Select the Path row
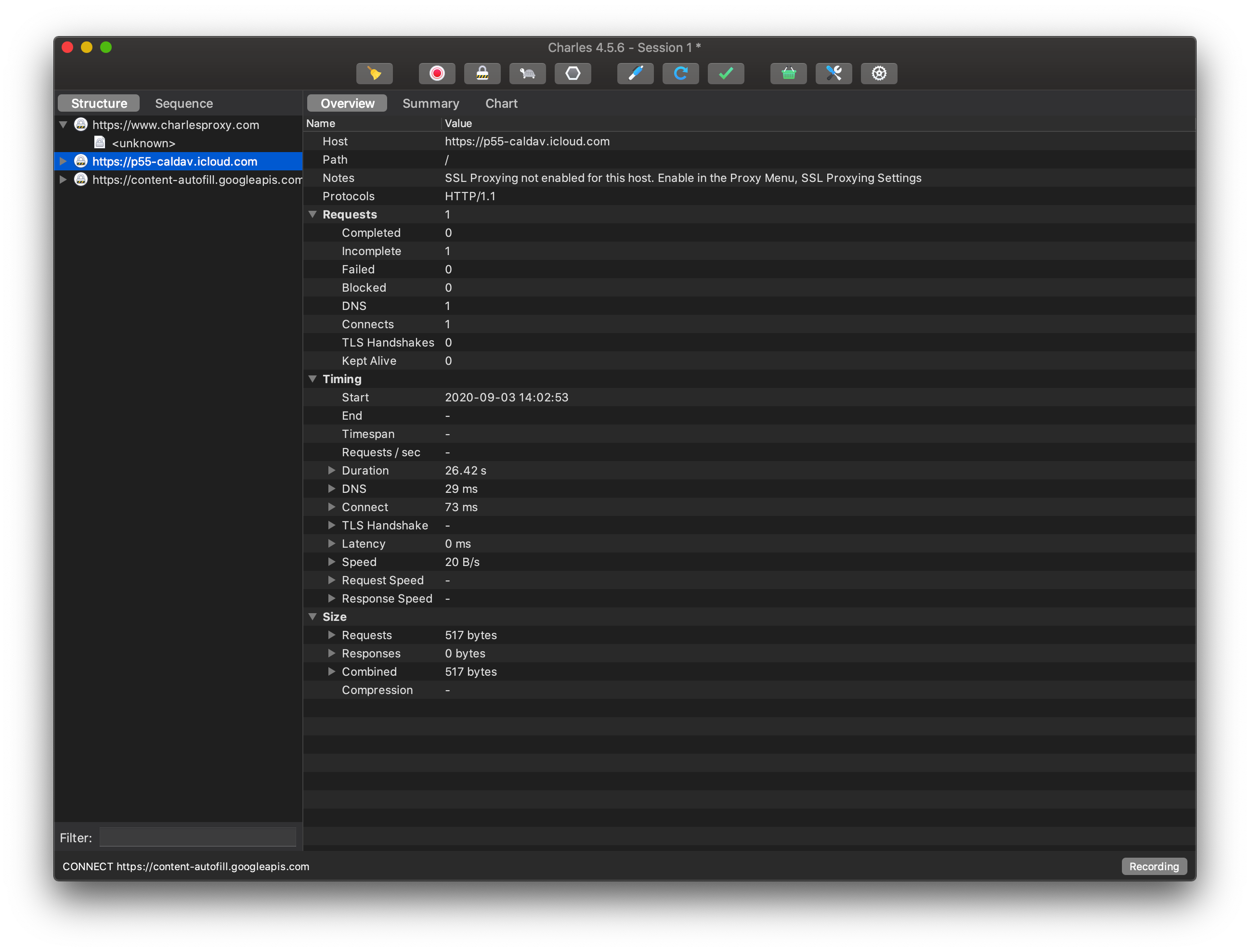 [x=749, y=159]
